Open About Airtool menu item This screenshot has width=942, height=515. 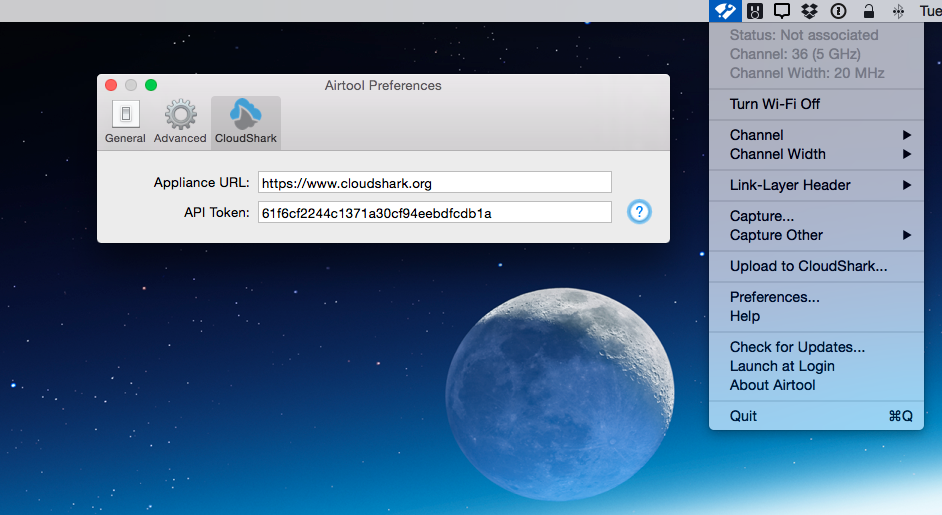click(x=816, y=385)
